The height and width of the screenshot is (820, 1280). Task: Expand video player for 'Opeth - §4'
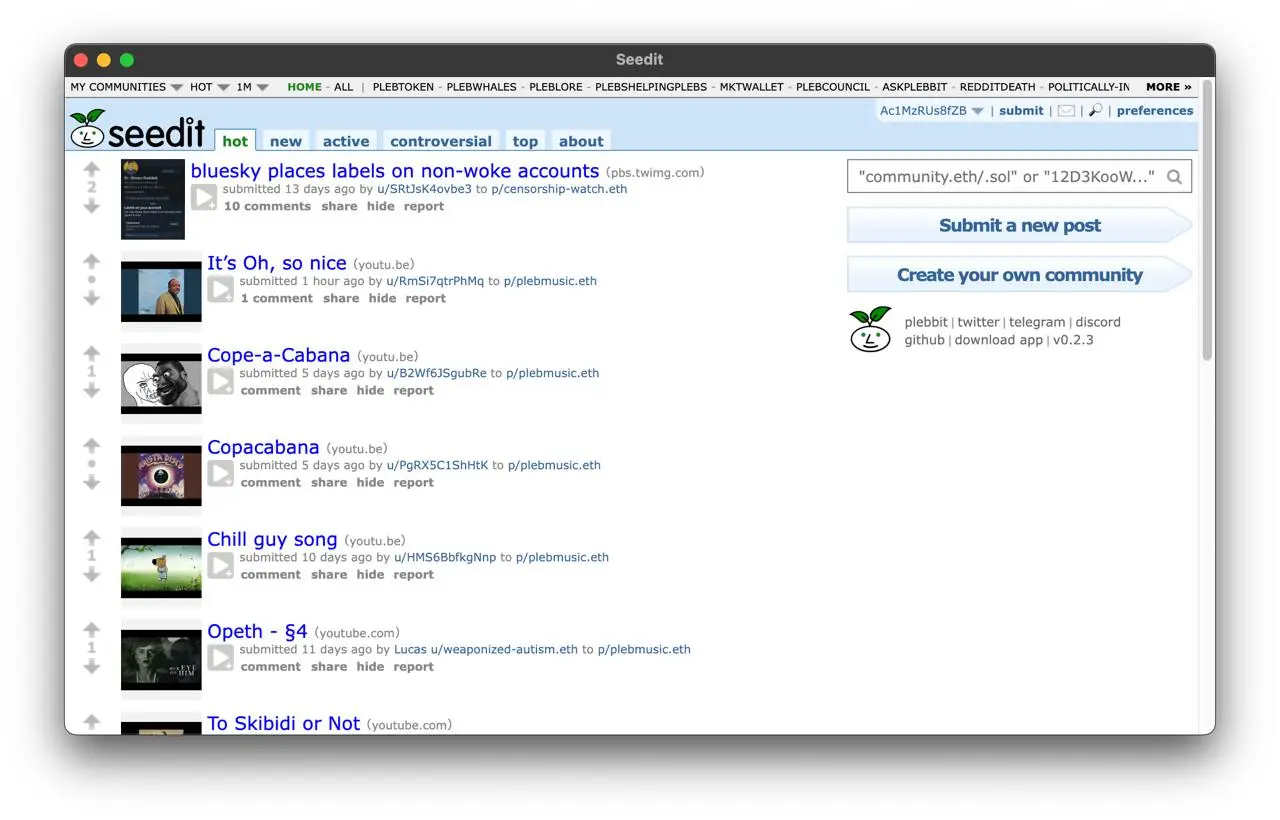click(x=221, y=657)
